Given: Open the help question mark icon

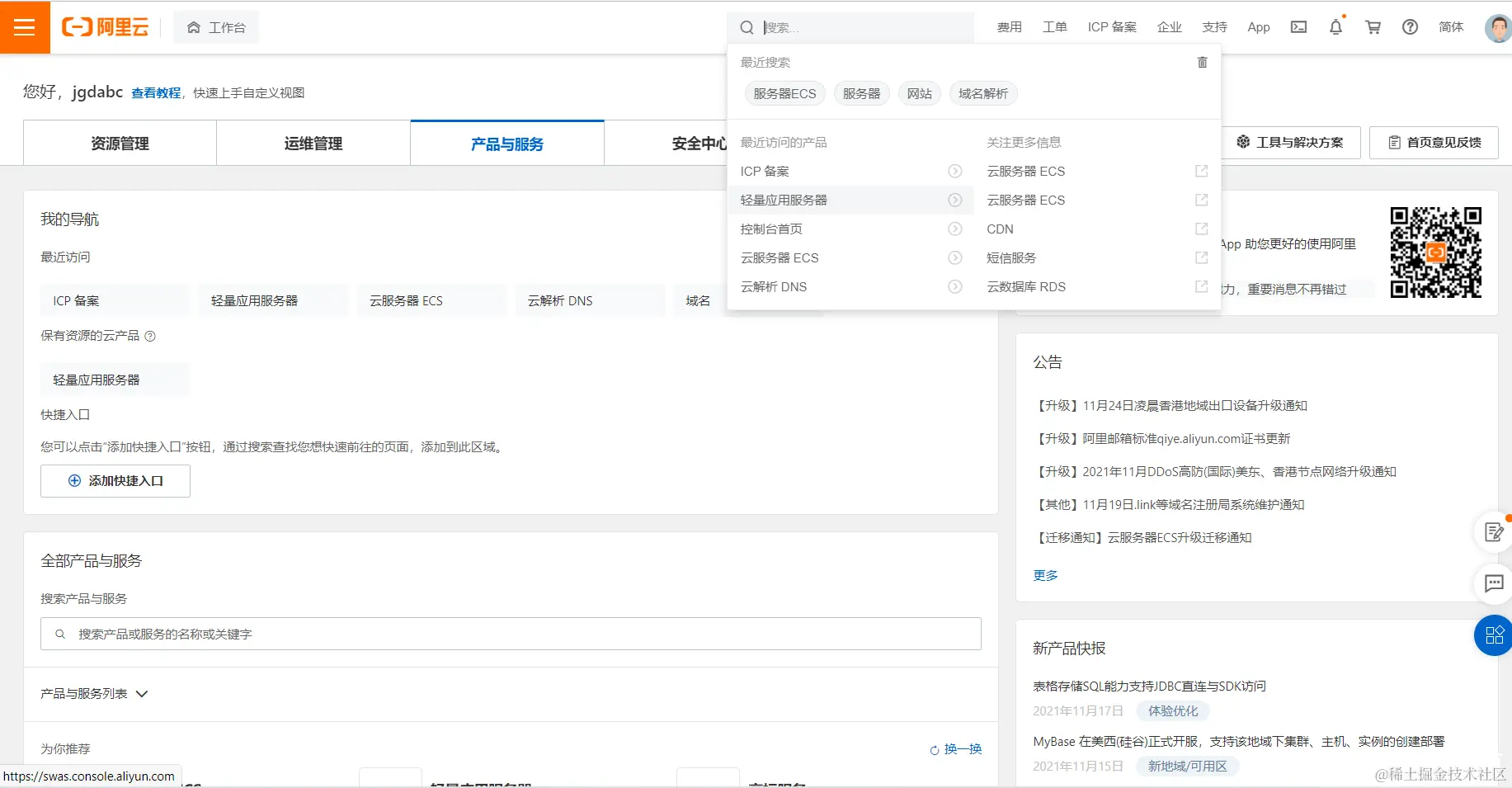Looking at the screenshot, I should click(1410, 27).
